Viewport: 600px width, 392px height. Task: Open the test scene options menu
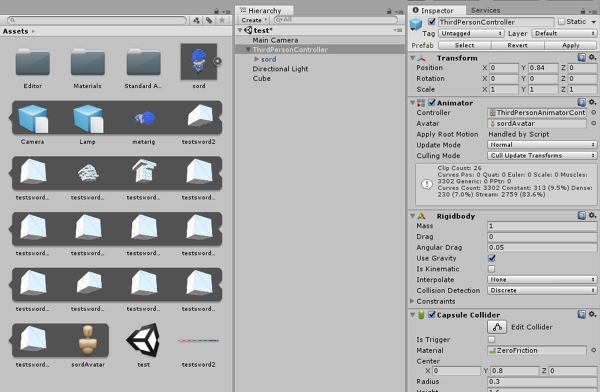tap(398, 30)
